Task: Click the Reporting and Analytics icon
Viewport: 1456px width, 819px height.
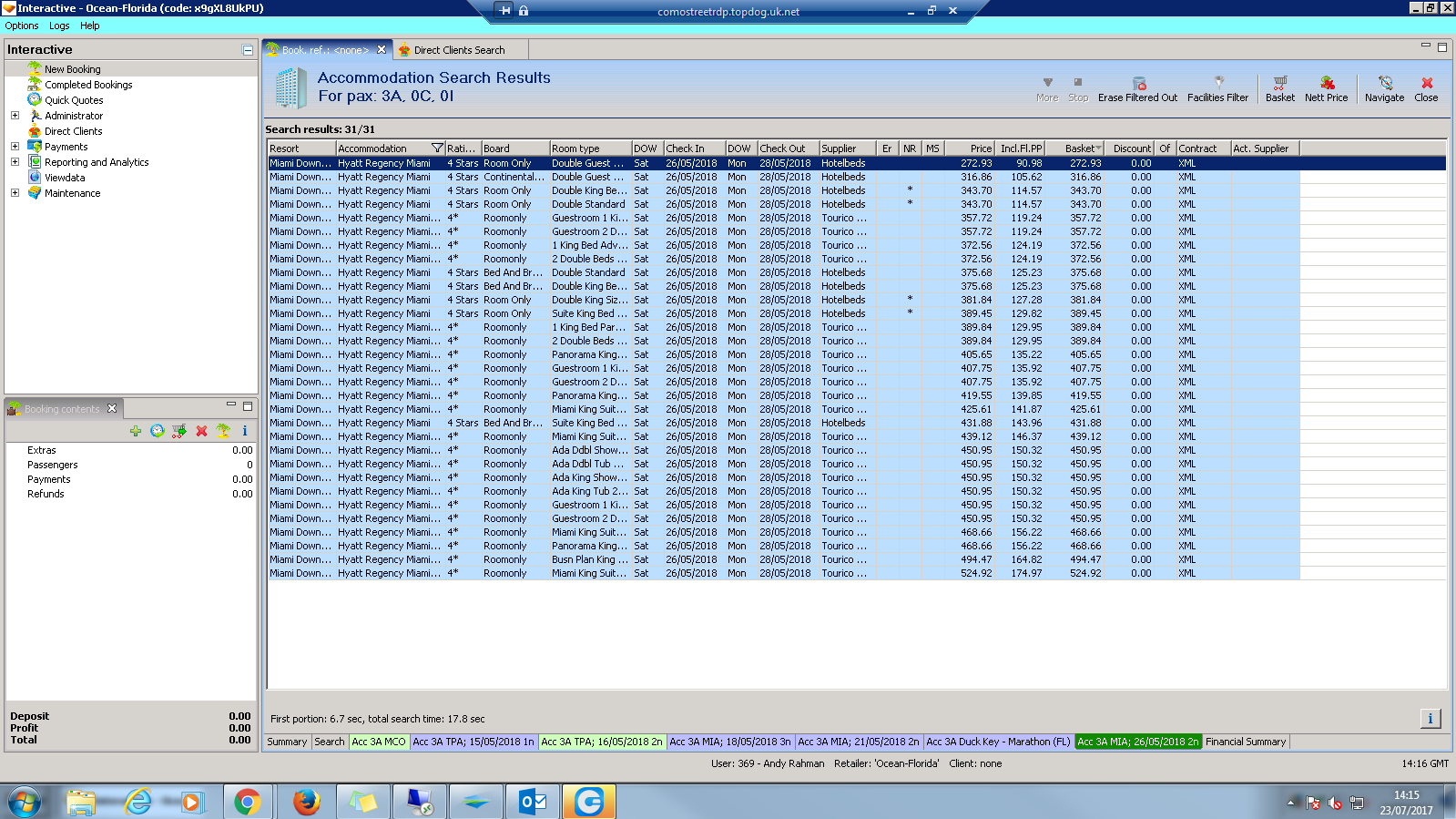Action: click(35, 162)
